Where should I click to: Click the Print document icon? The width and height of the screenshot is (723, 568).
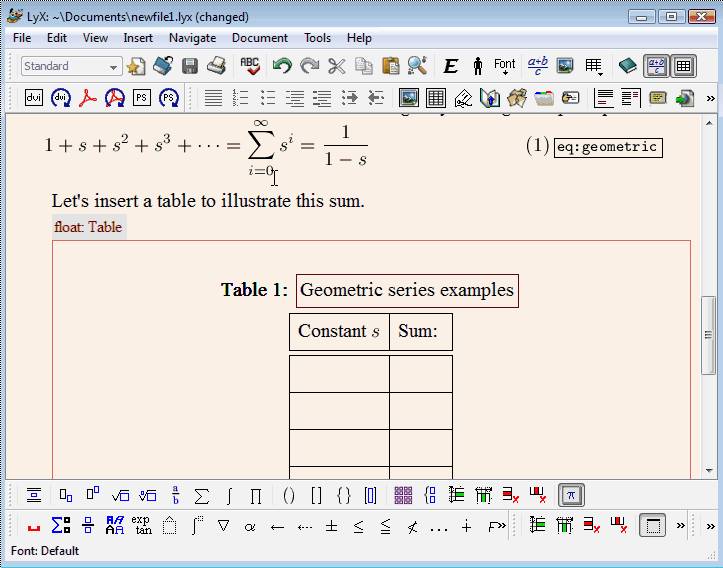pos(216,66)
